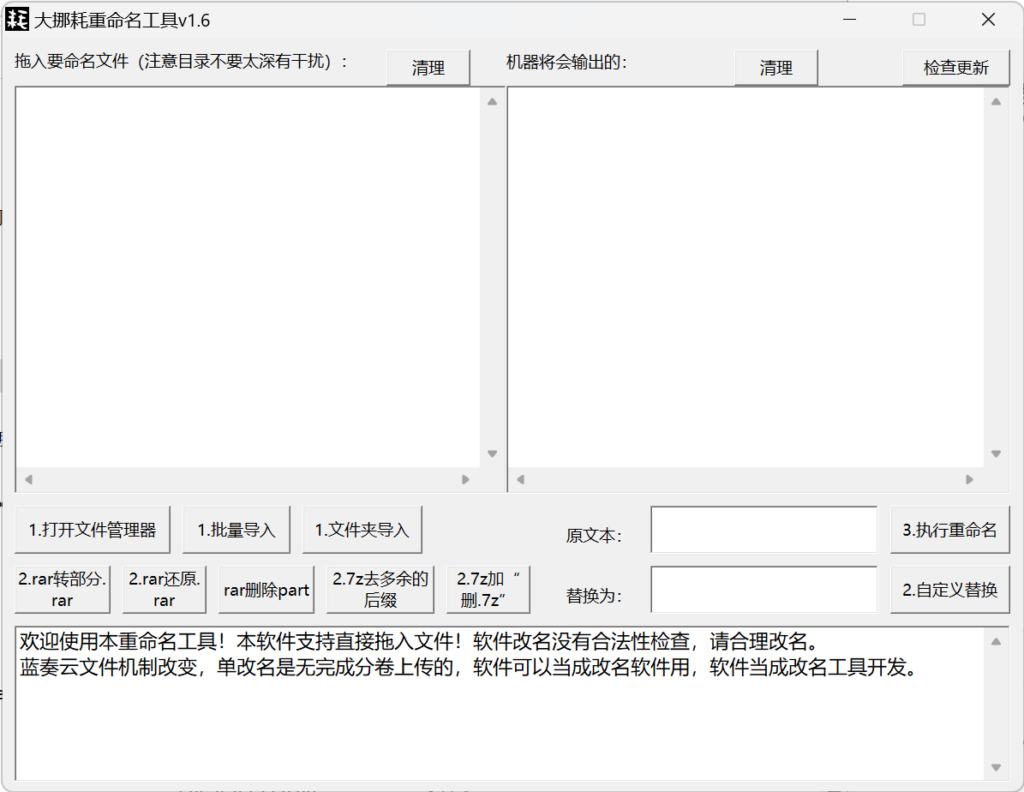
Task: Click inside the left file list box
Action: (x=248, y=277)
